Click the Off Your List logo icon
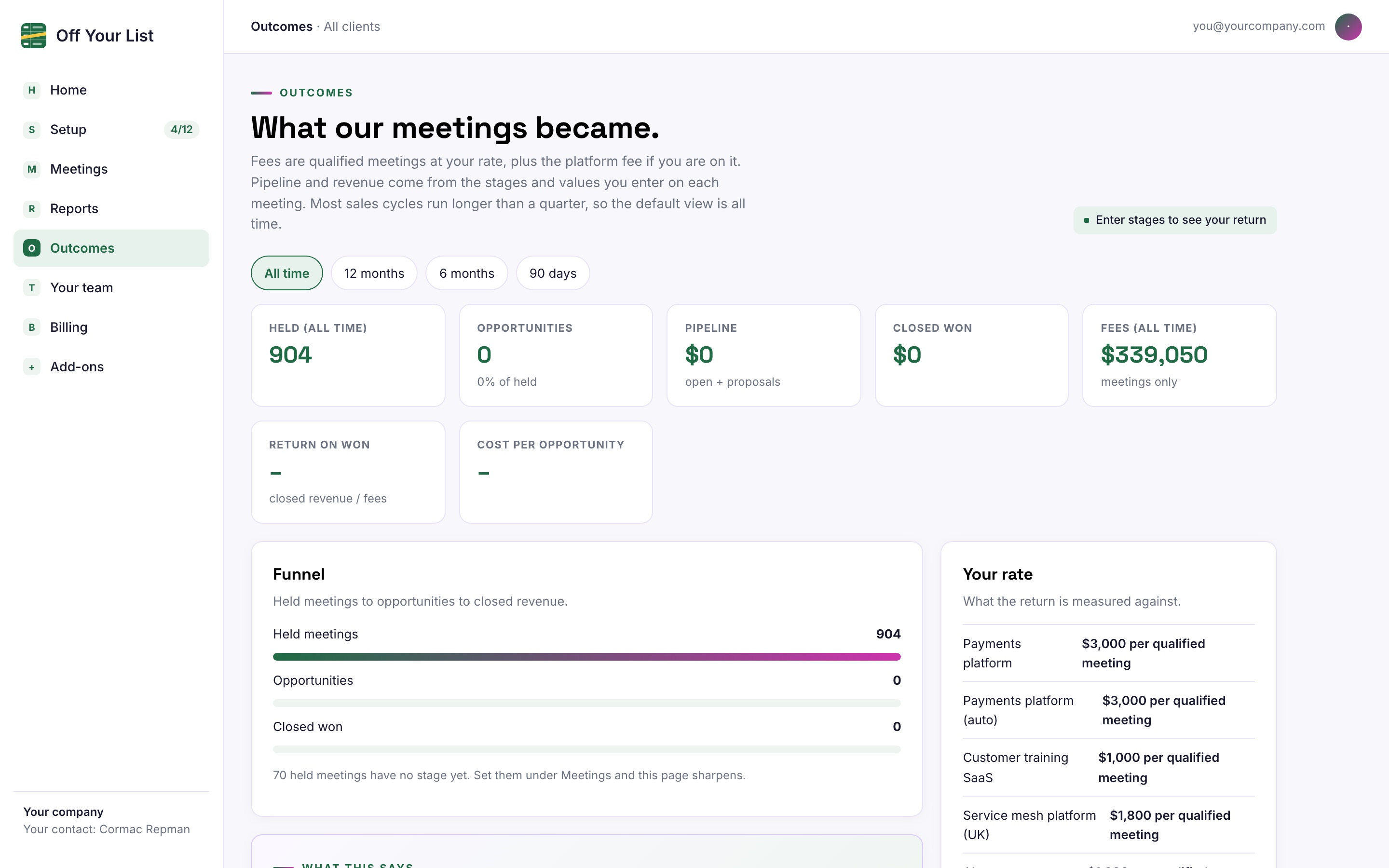The image size is (1389, 868). (x=33, y=36)
